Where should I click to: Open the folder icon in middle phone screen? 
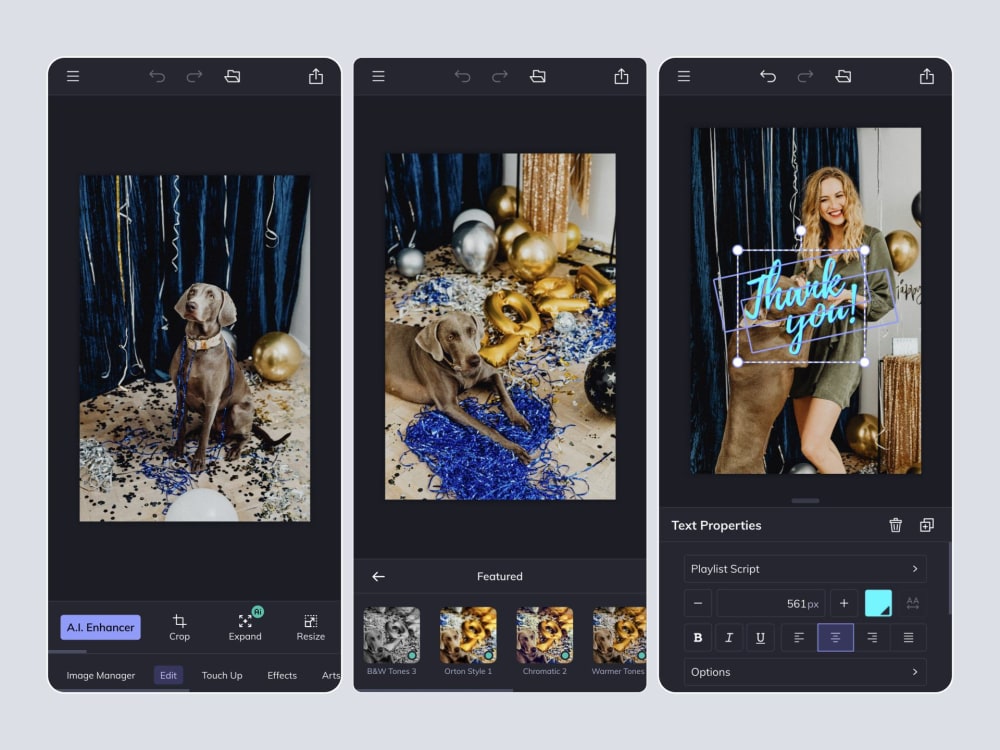click(x=538, y=77)
